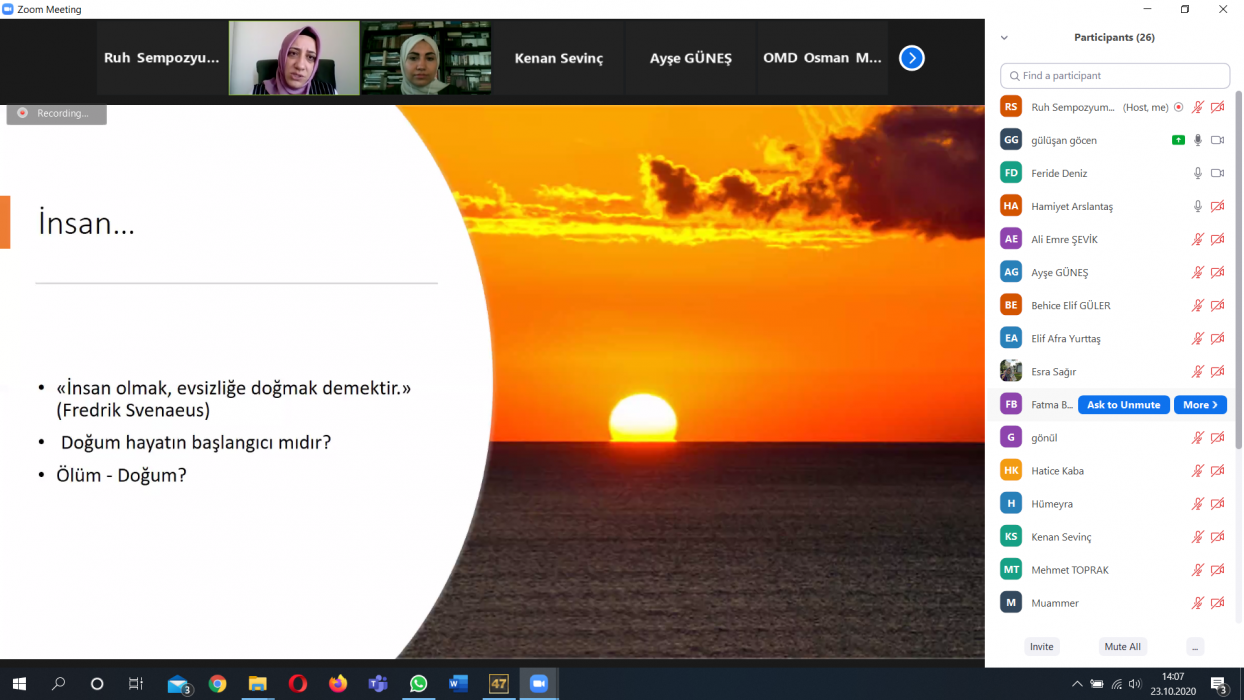Click camera icon for Feride Deniz
This screenshot has height=700, width=1244.
pos(1217,173)
